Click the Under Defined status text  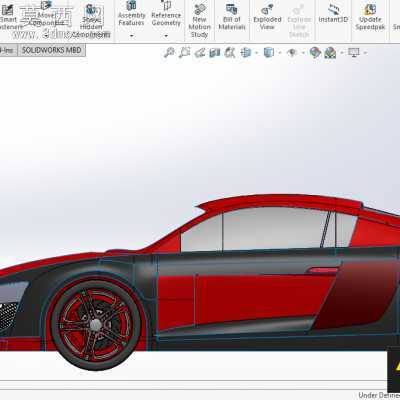tap(379, 395)
